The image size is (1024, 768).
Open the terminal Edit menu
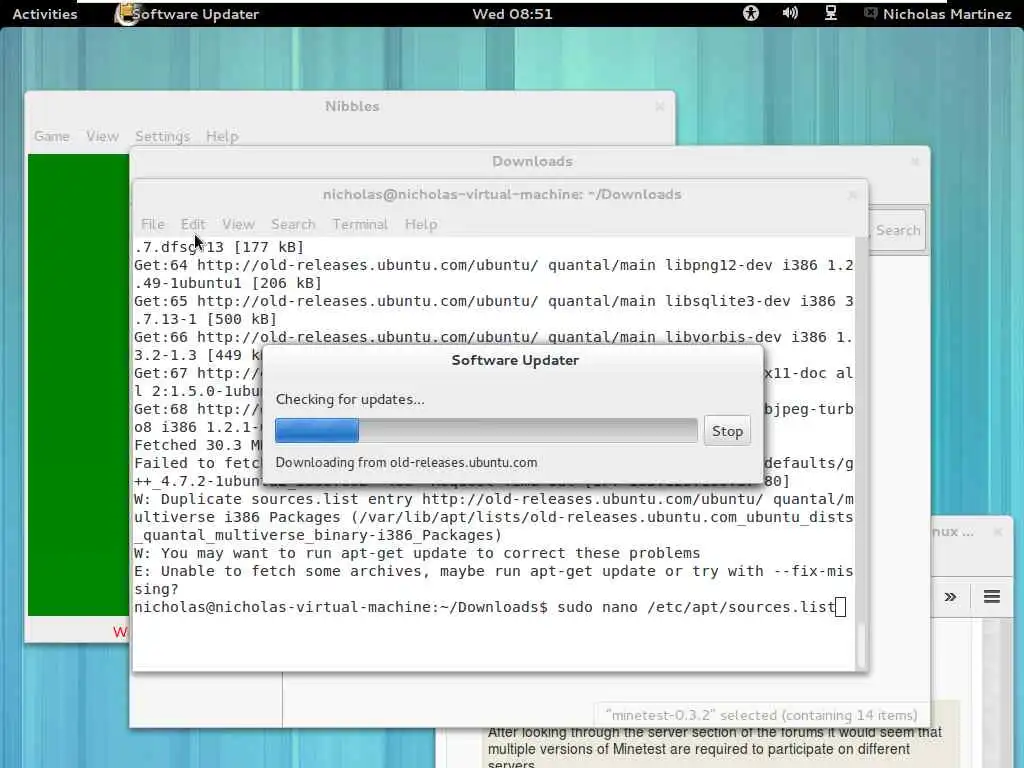(x=193, y=224)
